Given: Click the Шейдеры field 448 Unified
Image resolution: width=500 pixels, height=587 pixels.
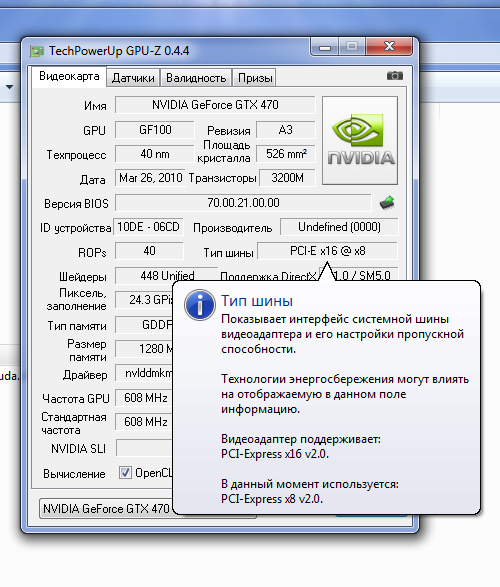Looking at the screenshot, I should coord(167,276).
